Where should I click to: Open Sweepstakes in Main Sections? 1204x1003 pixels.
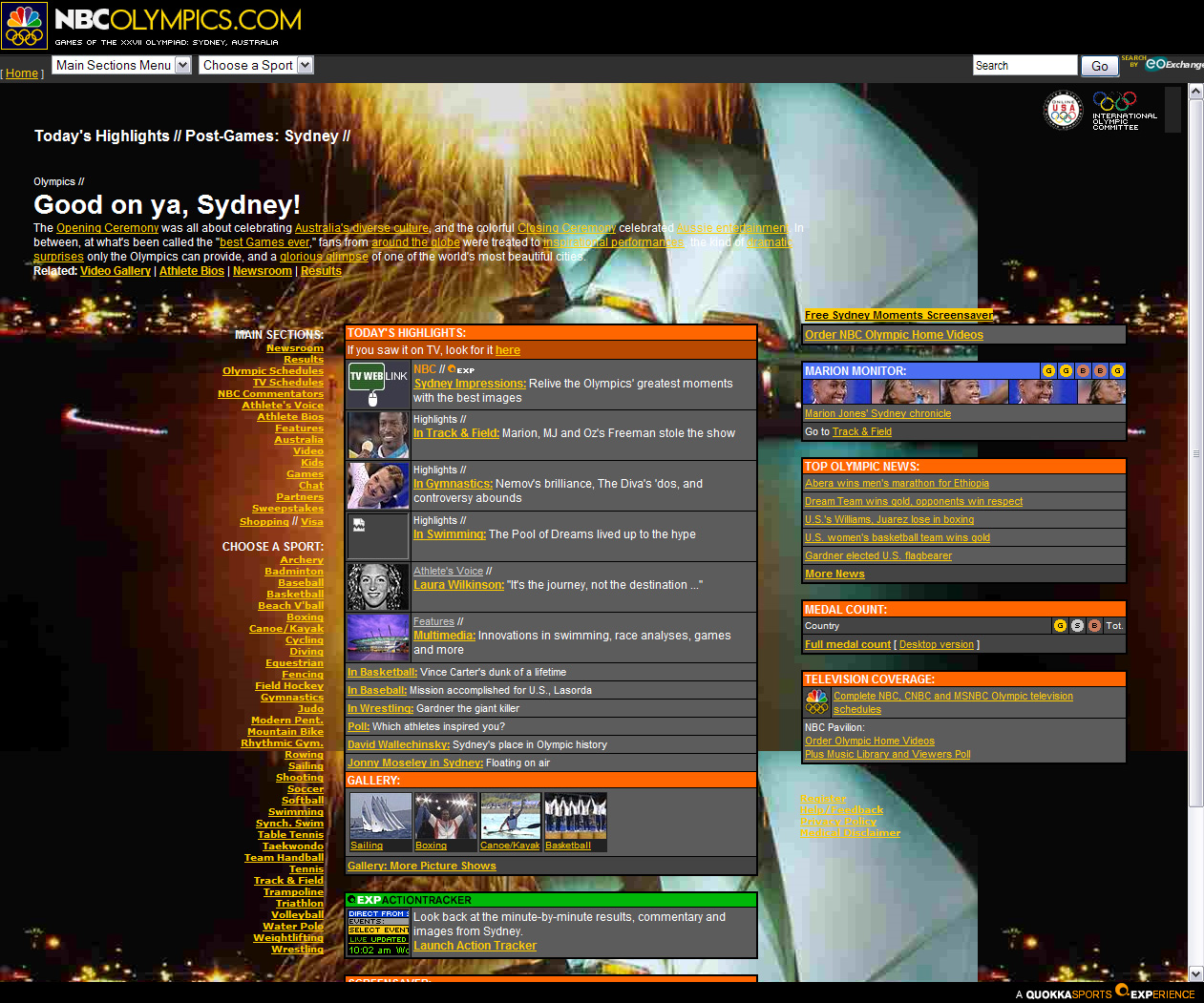(287, 509)
